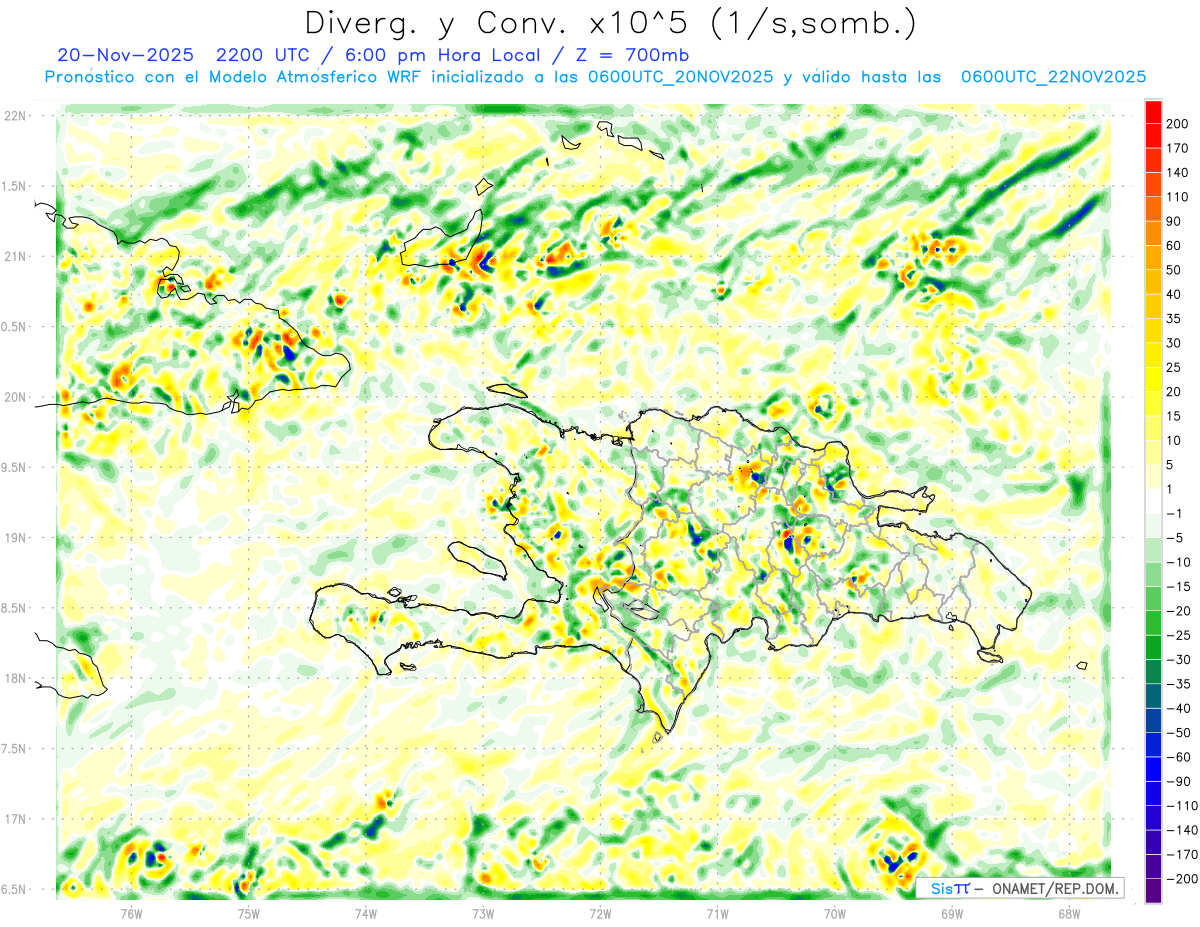The width and height of the screenshot is (1200, 927).
Task: Click the "7.5N" latitude axis label
Action: coord(15,749)
